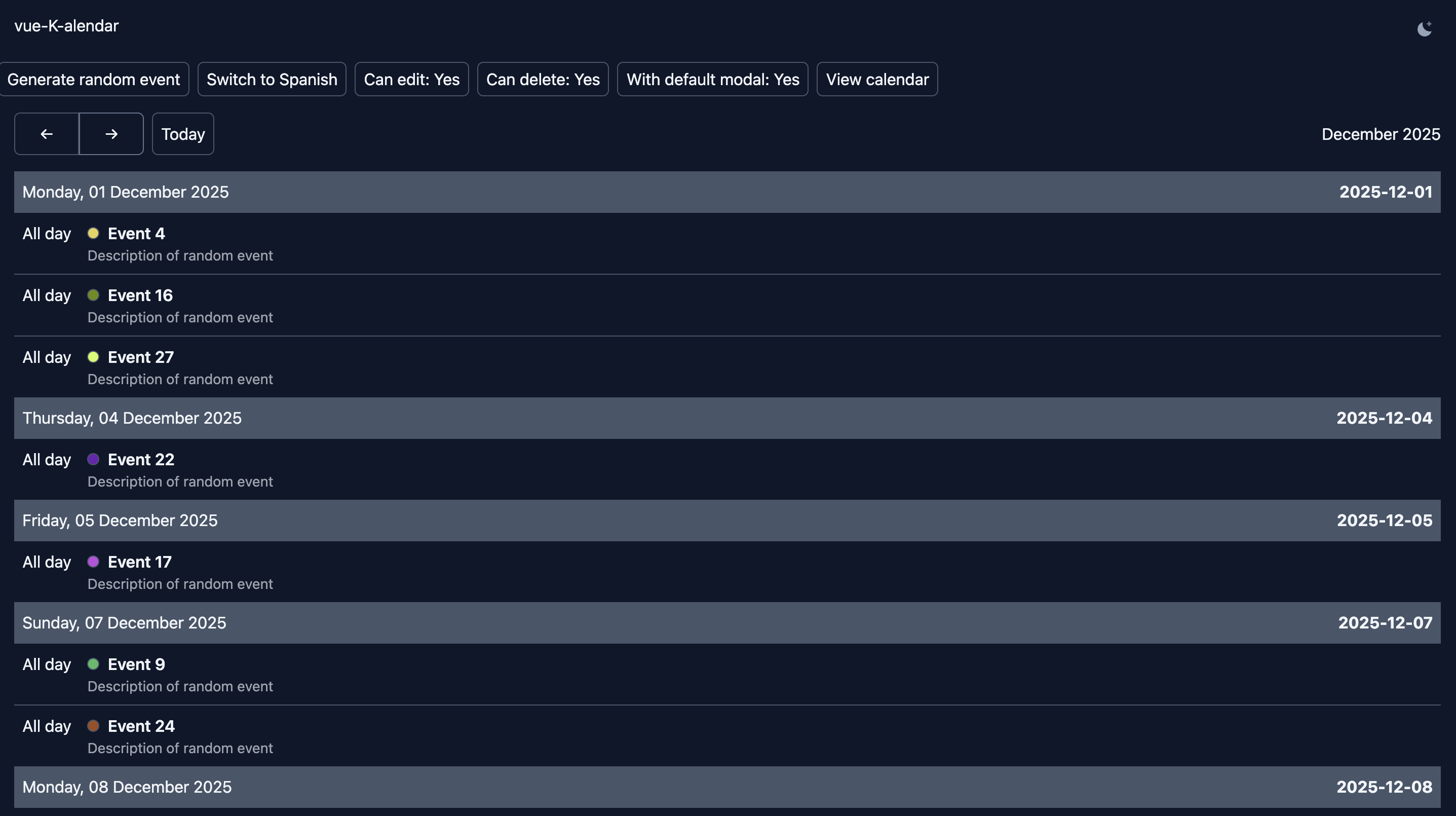Screen dimensions: 1456x816
Task: Click purple dot beside Event 22
Action: click(93, 459)
